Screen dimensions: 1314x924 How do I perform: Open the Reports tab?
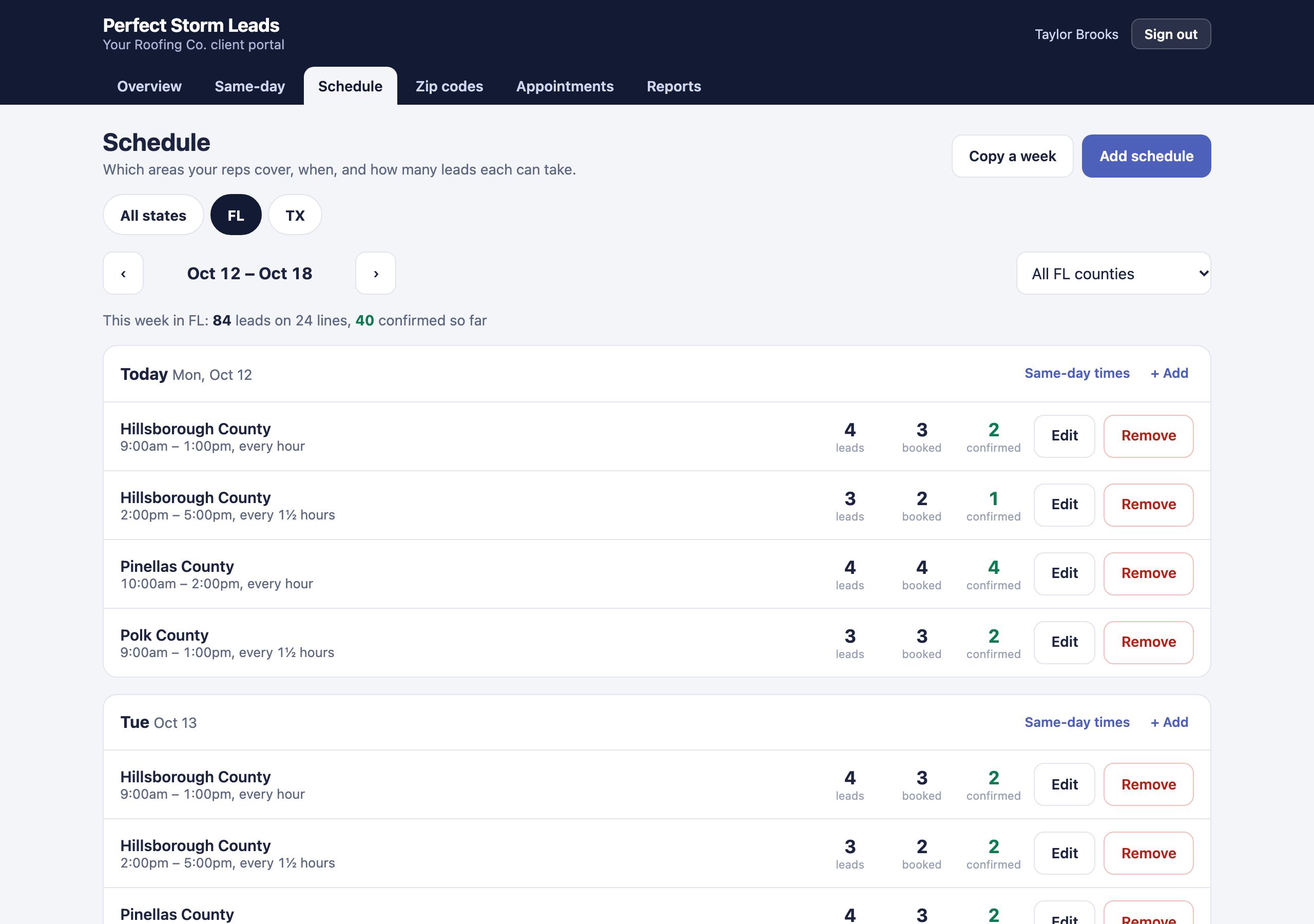point(673,86)
